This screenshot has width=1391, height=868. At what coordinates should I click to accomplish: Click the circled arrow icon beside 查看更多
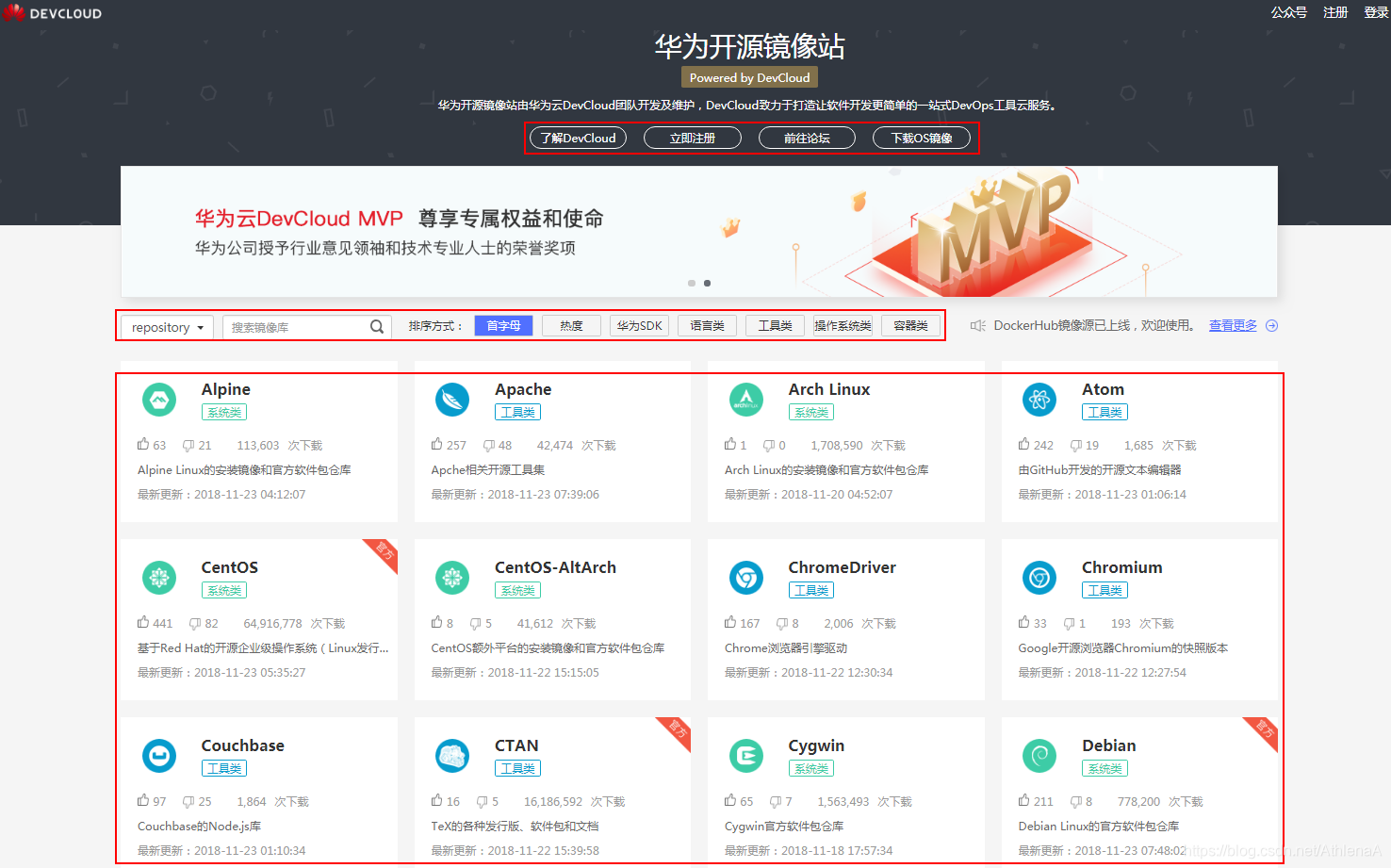click(1271, 325)
